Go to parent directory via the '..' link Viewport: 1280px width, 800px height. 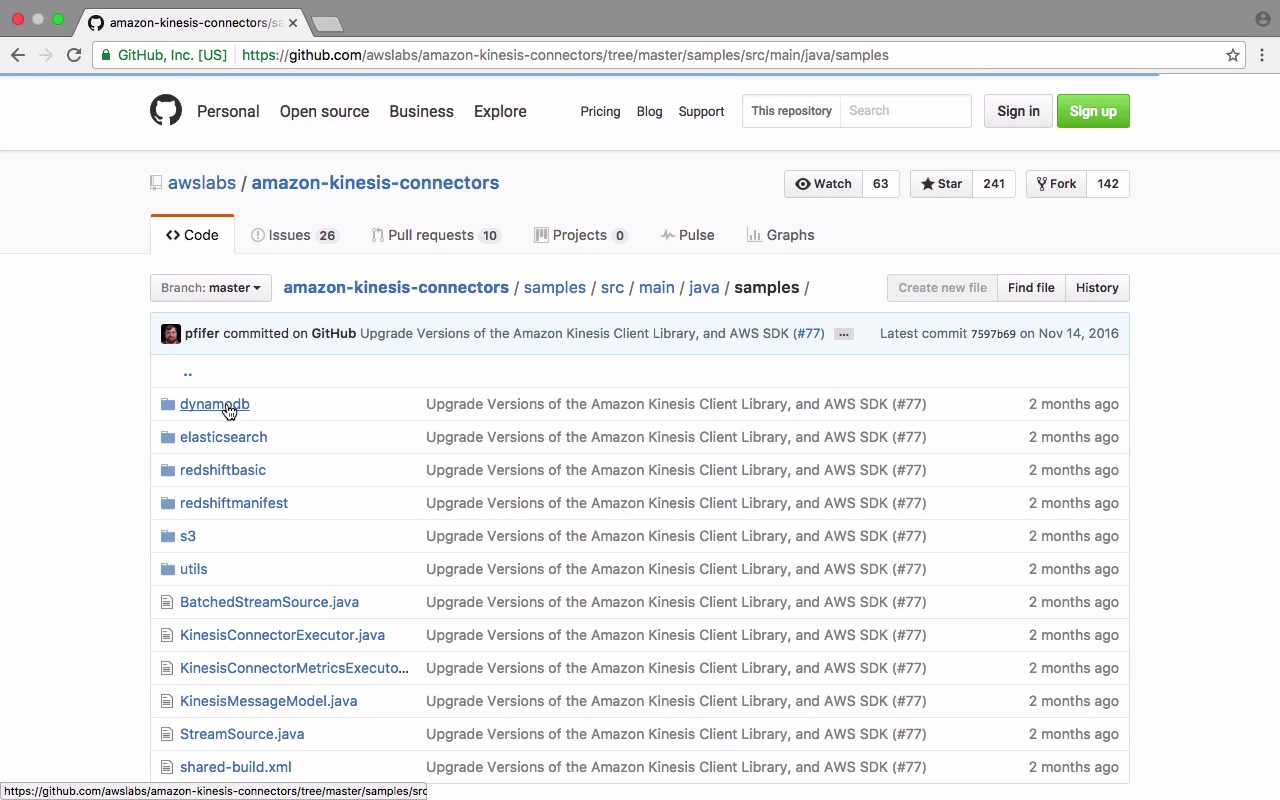tap(187, 372)
